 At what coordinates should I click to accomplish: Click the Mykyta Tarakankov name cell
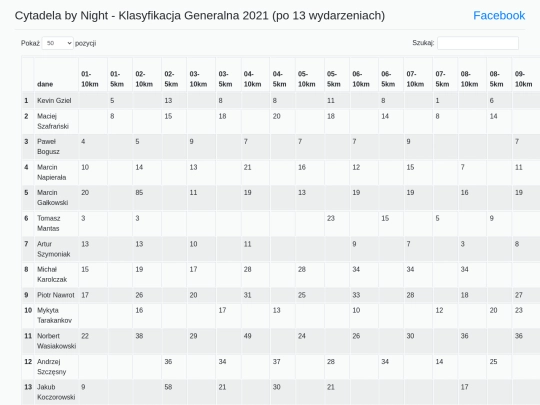pyautogui.click(x=54, y=315)
